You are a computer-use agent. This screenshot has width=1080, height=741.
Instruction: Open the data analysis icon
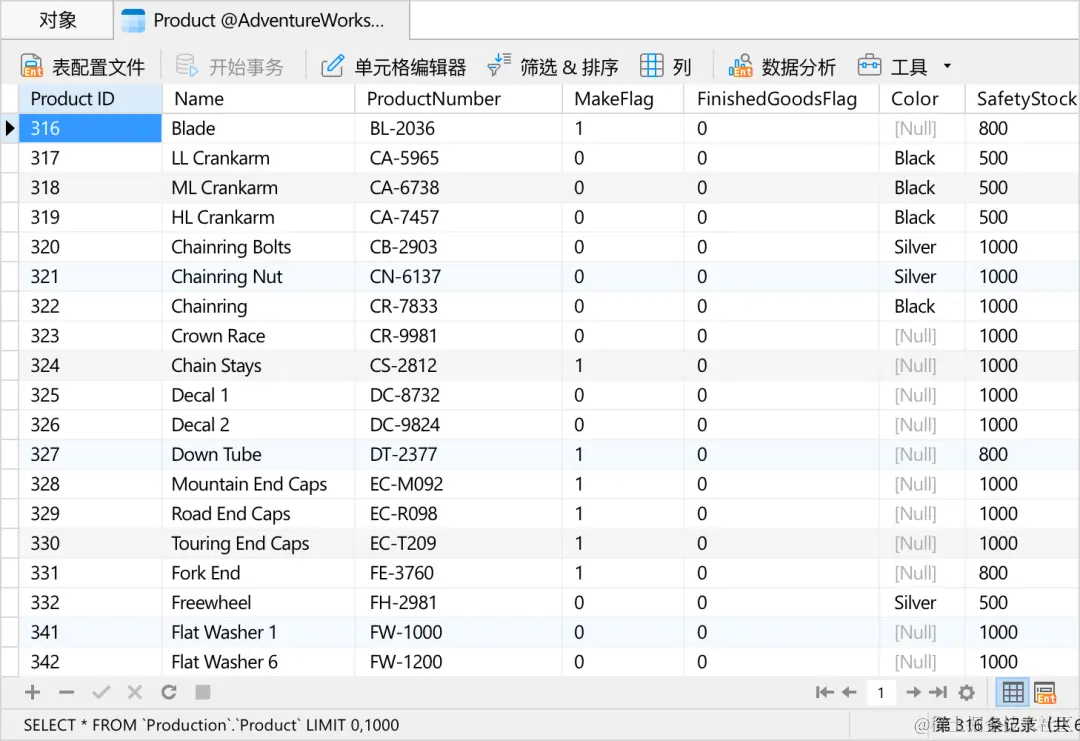740,66
